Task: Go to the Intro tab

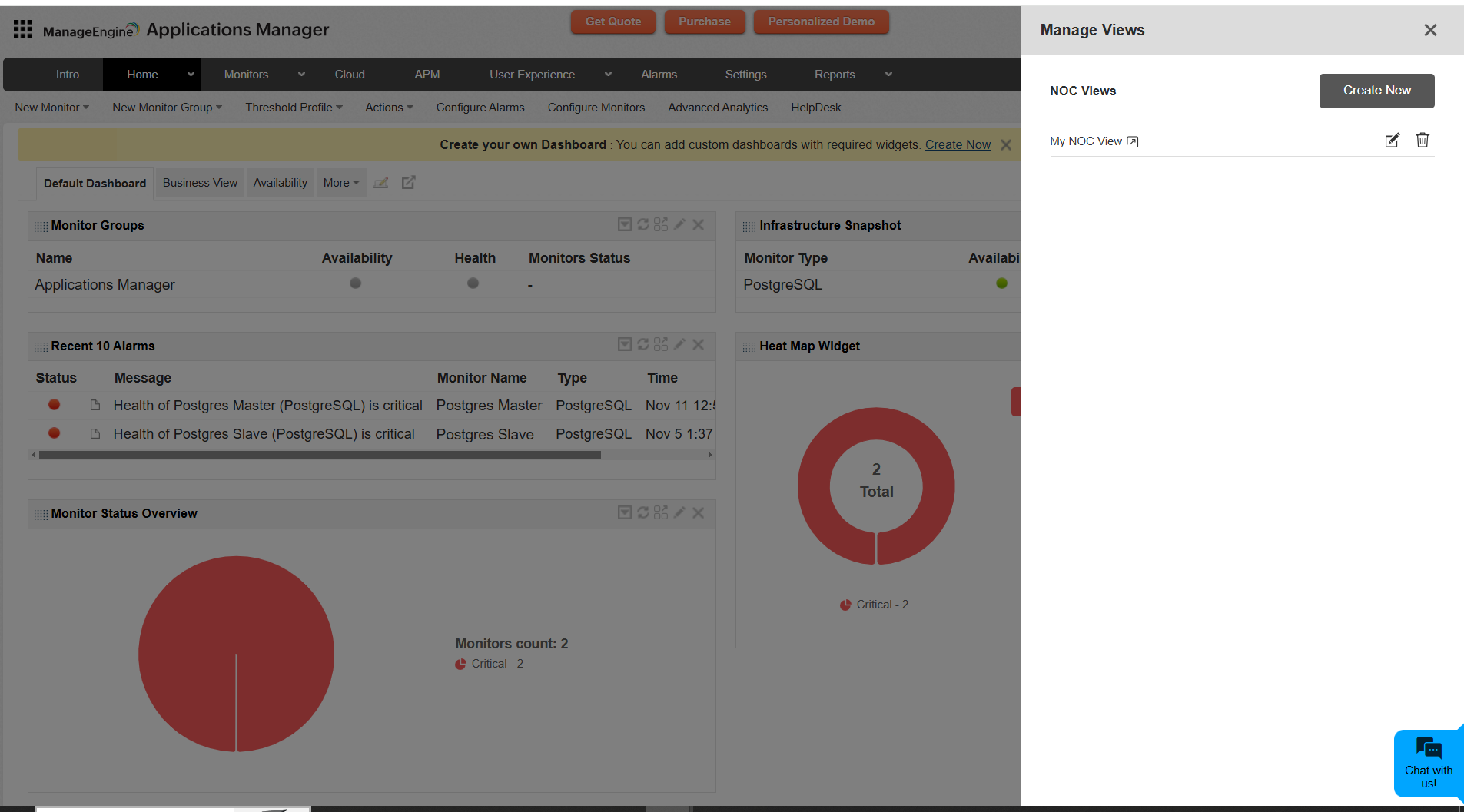Action: [68, 75]
